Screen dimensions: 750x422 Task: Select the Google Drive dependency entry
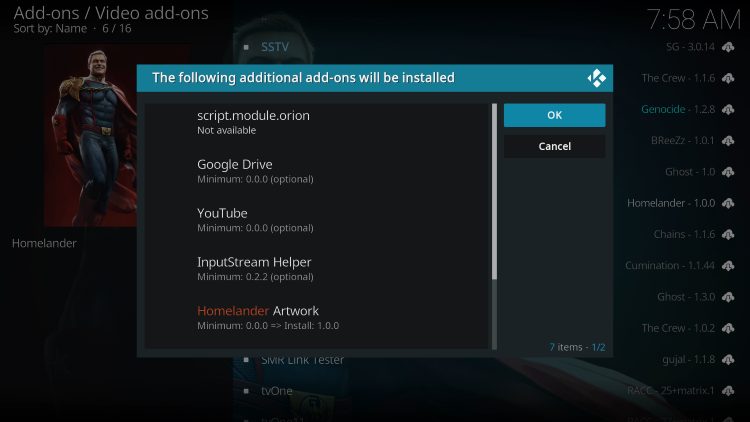click(x=318, y=171)
